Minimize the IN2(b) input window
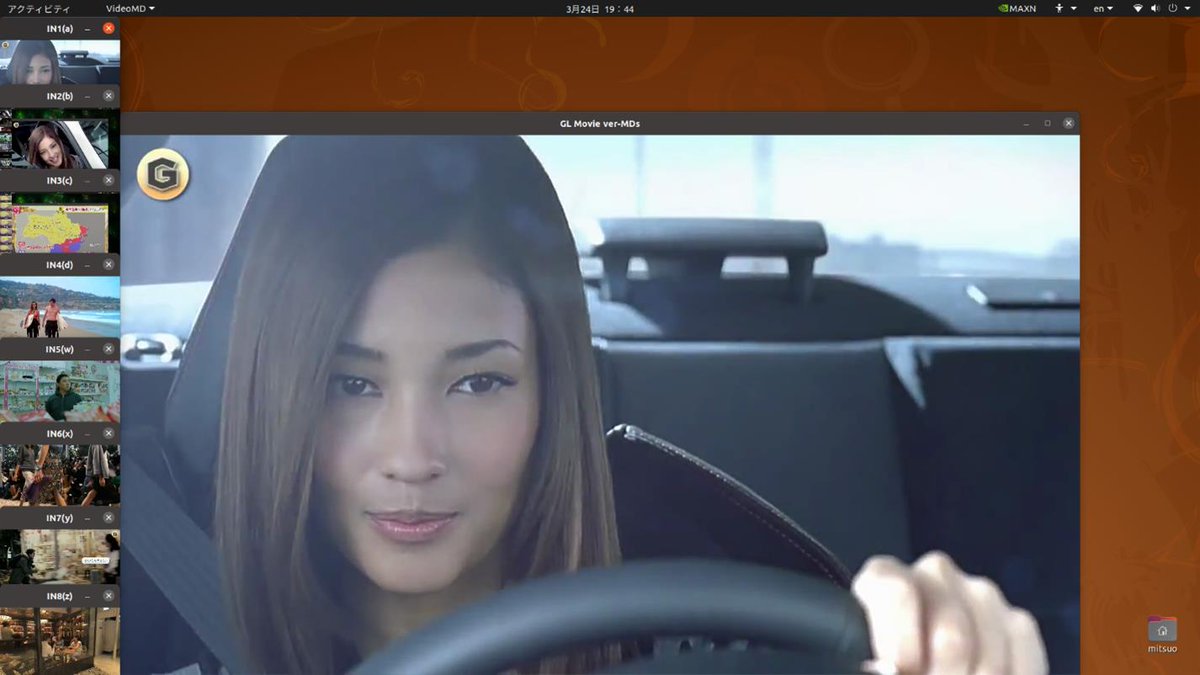Screen dimensions: 1200x675 coord(88,96)
